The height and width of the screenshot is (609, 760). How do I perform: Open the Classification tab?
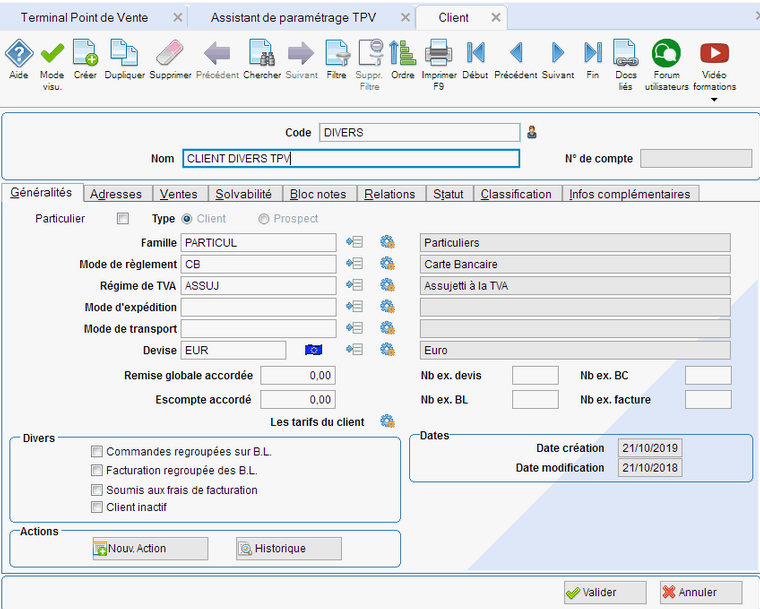516,194
